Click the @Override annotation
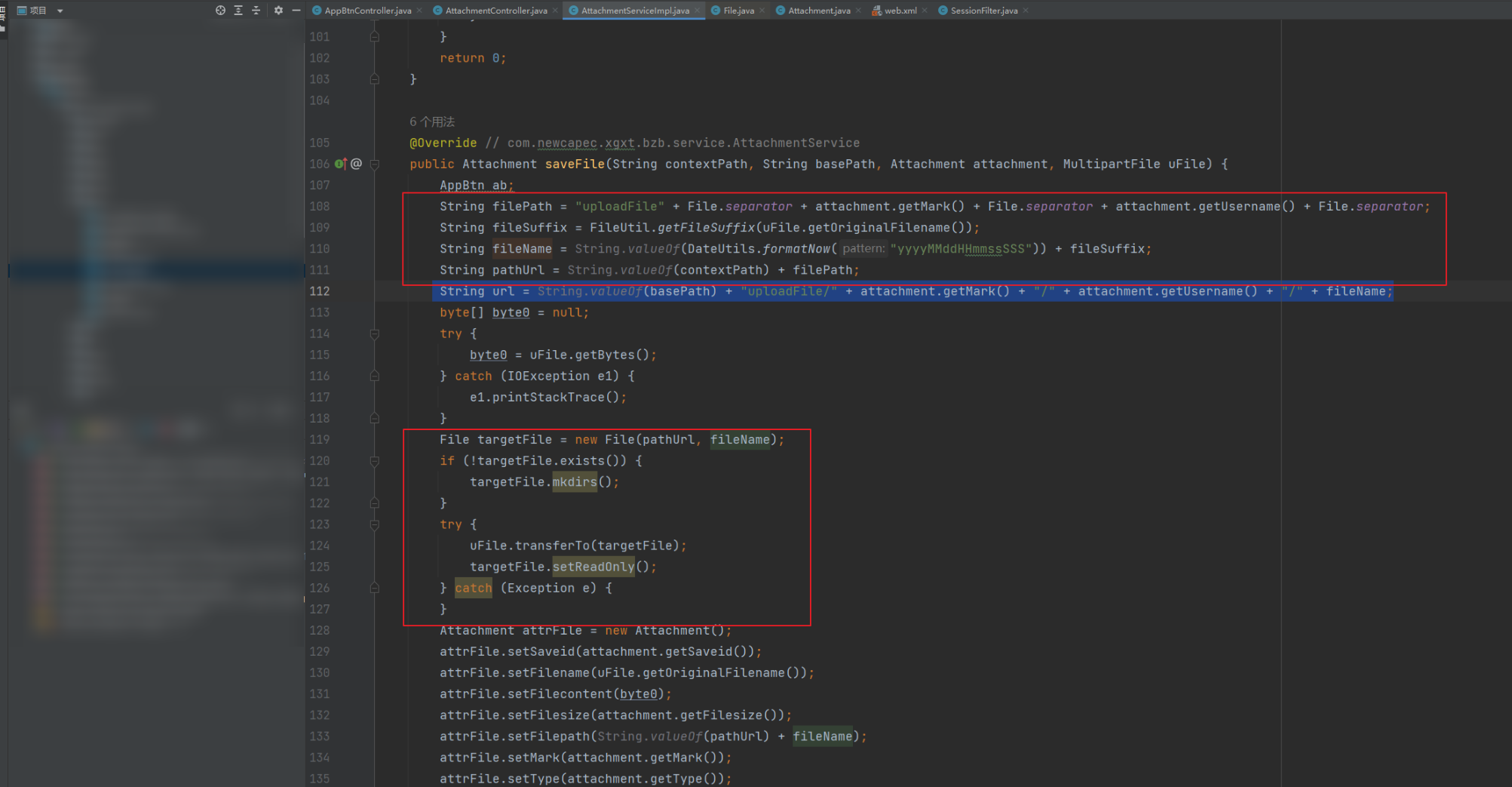Viewport: 1512px width, 787px height. tap(443, 143)
